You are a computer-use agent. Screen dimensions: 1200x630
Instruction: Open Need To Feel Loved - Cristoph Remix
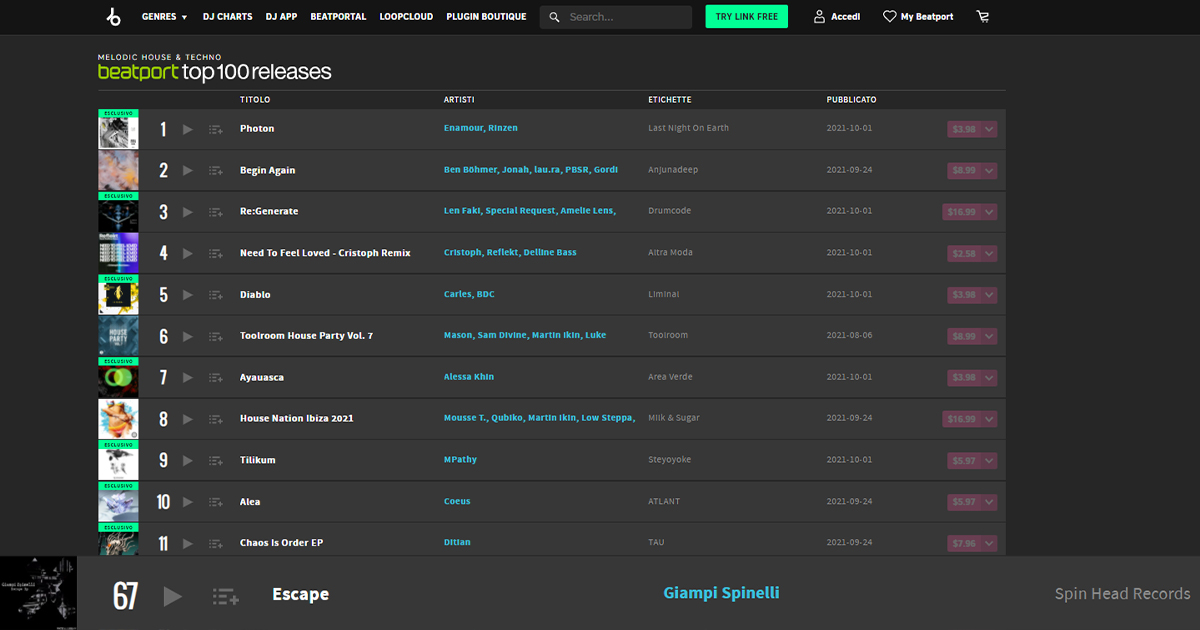[x=325, y=253]
